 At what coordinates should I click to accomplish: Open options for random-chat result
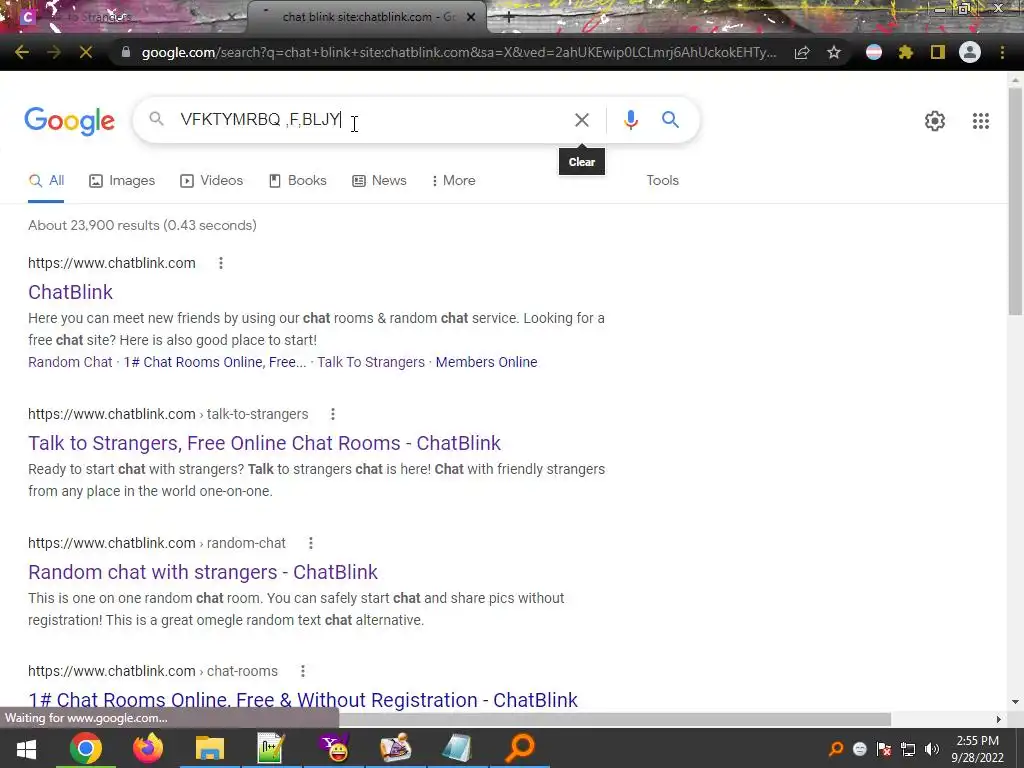311,543
